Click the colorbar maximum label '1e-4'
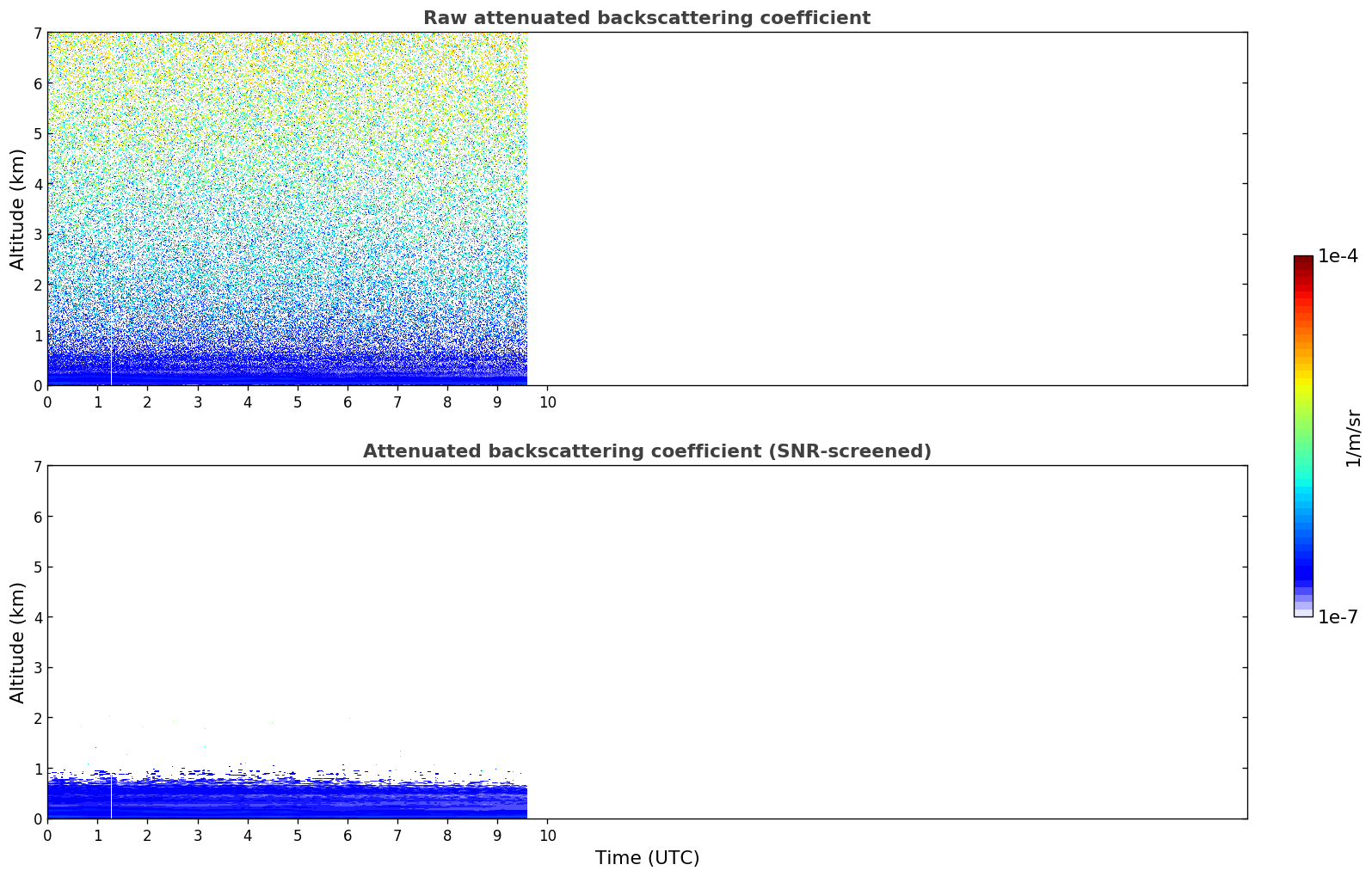 (1338, 256)
